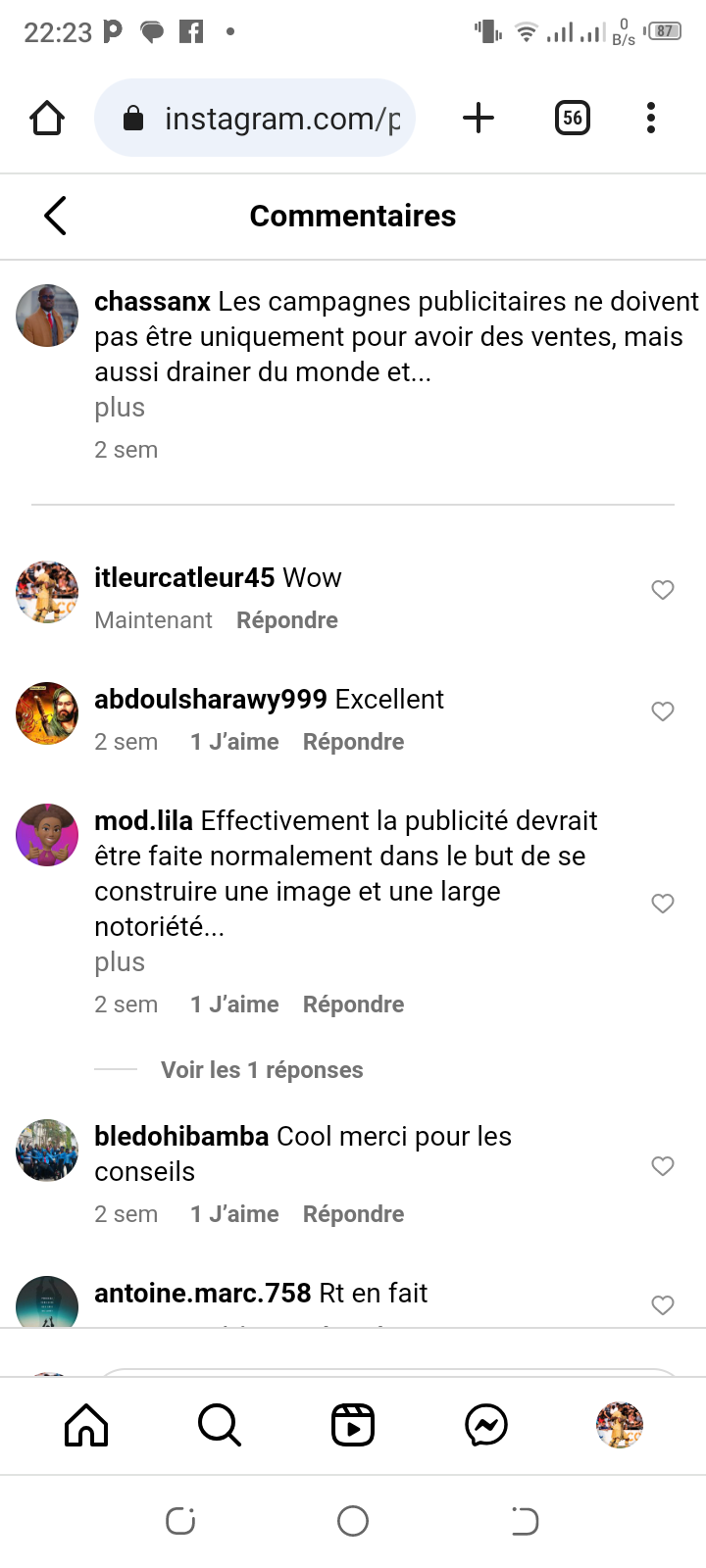Expand mod.lila's comment with plus
Viewport: 706px width, 1568px height.
120,962
